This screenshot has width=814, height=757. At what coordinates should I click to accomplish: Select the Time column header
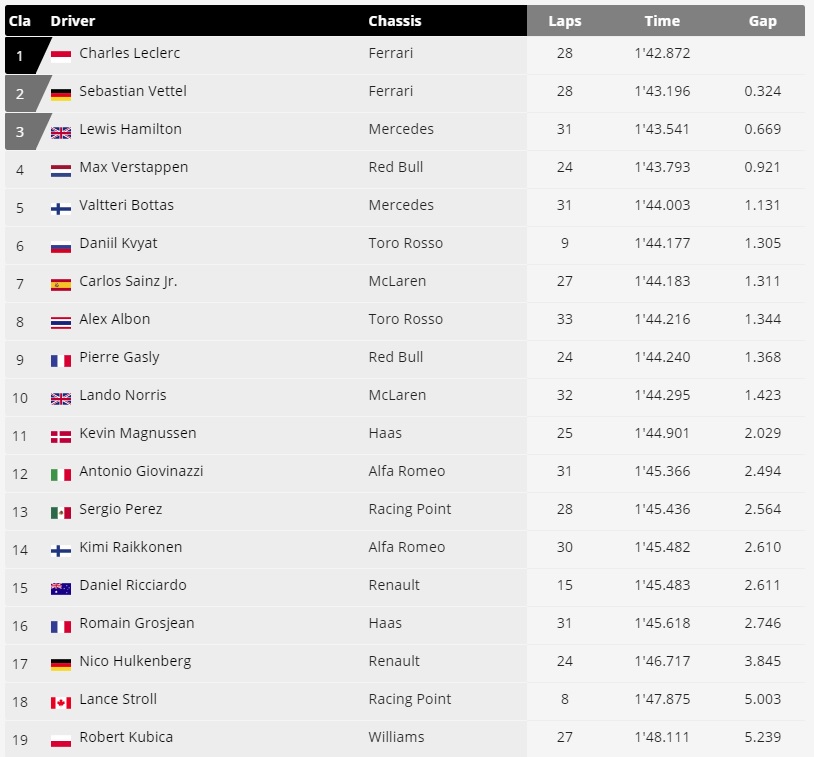tap(662, 21)
